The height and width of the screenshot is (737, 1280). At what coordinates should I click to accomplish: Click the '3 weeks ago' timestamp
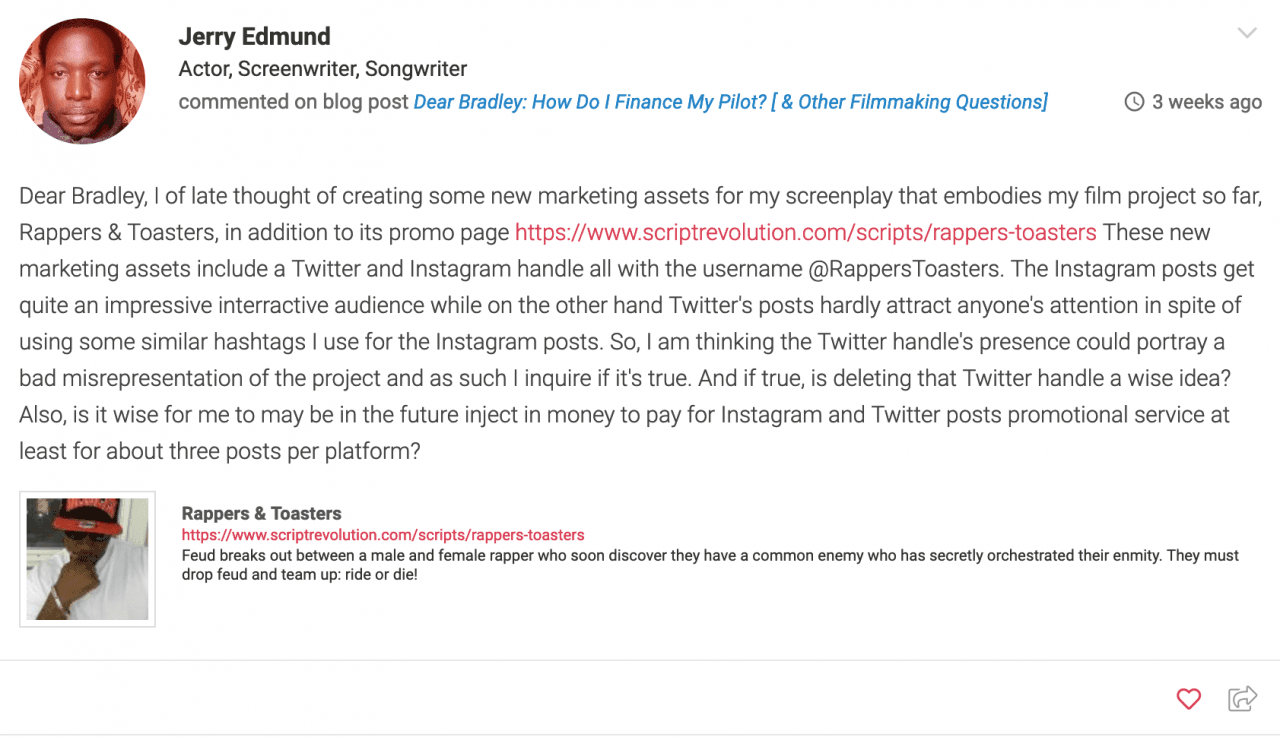1207,102
